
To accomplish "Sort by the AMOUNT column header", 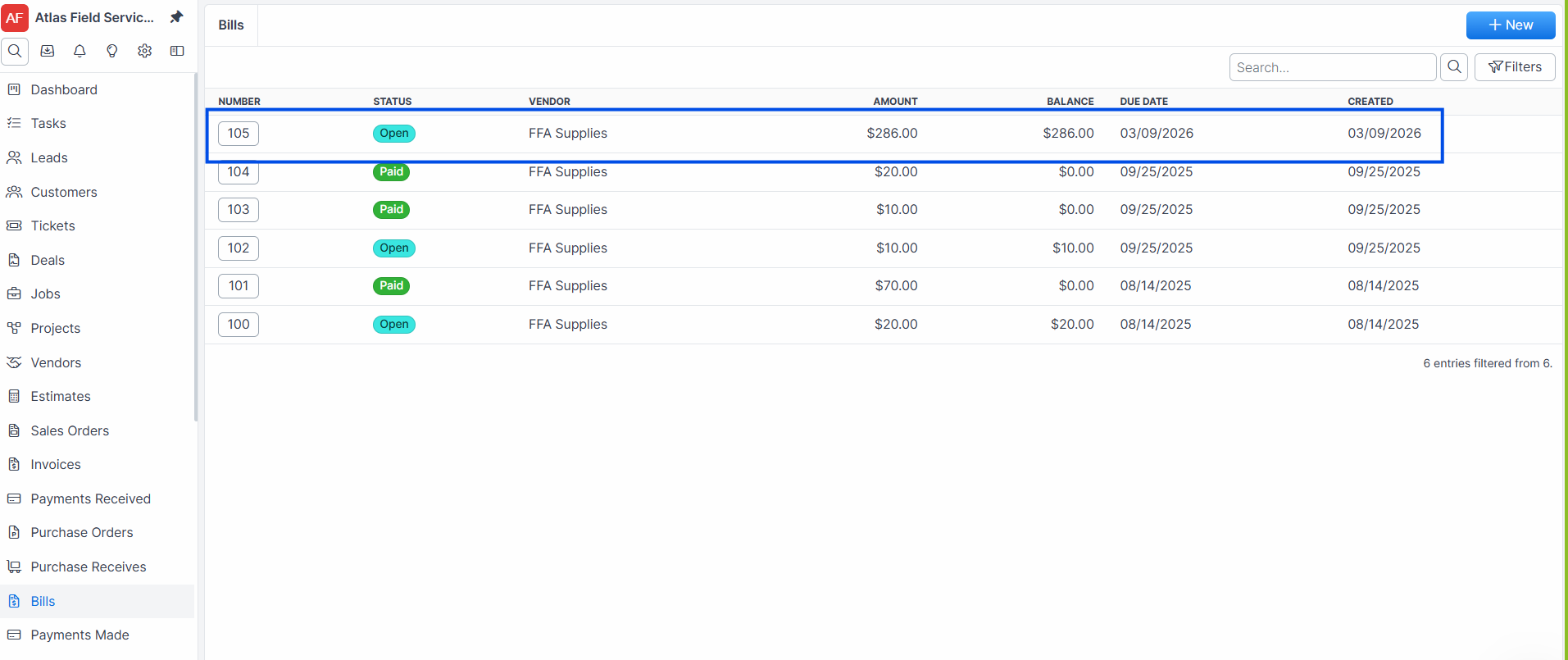I will point(895,102).
